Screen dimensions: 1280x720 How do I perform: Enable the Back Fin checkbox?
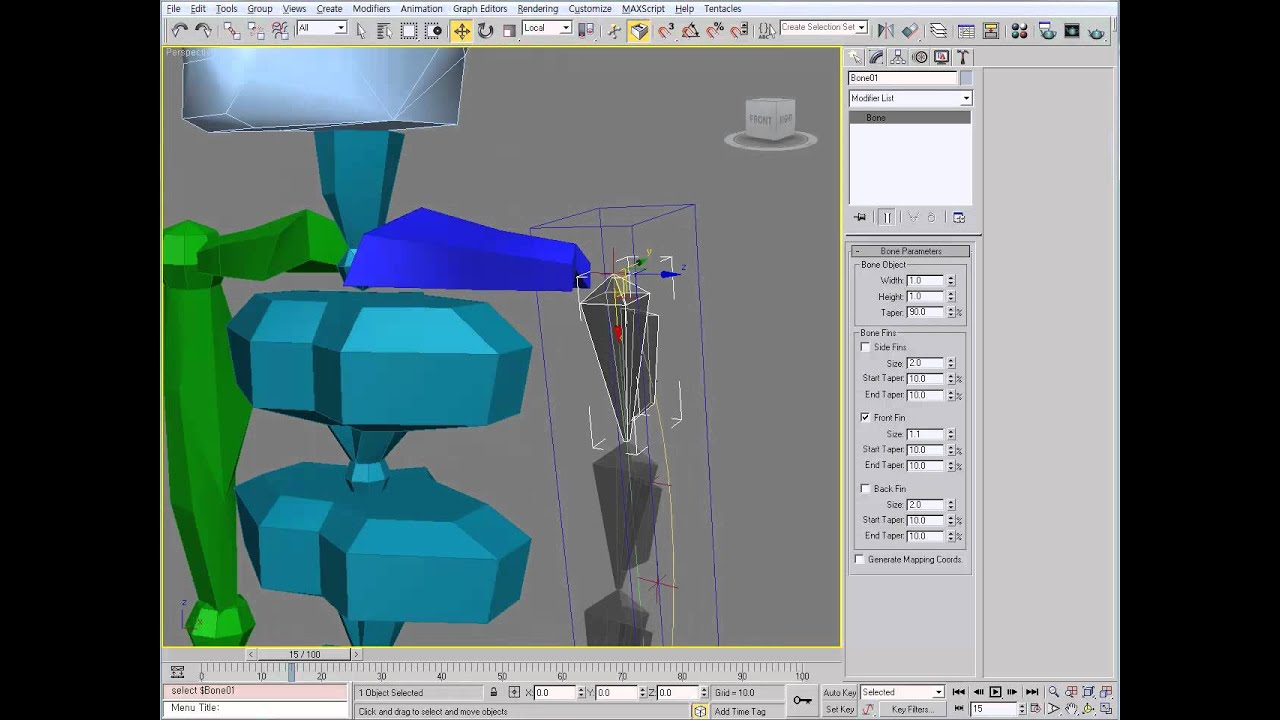[x=865, y=488]
